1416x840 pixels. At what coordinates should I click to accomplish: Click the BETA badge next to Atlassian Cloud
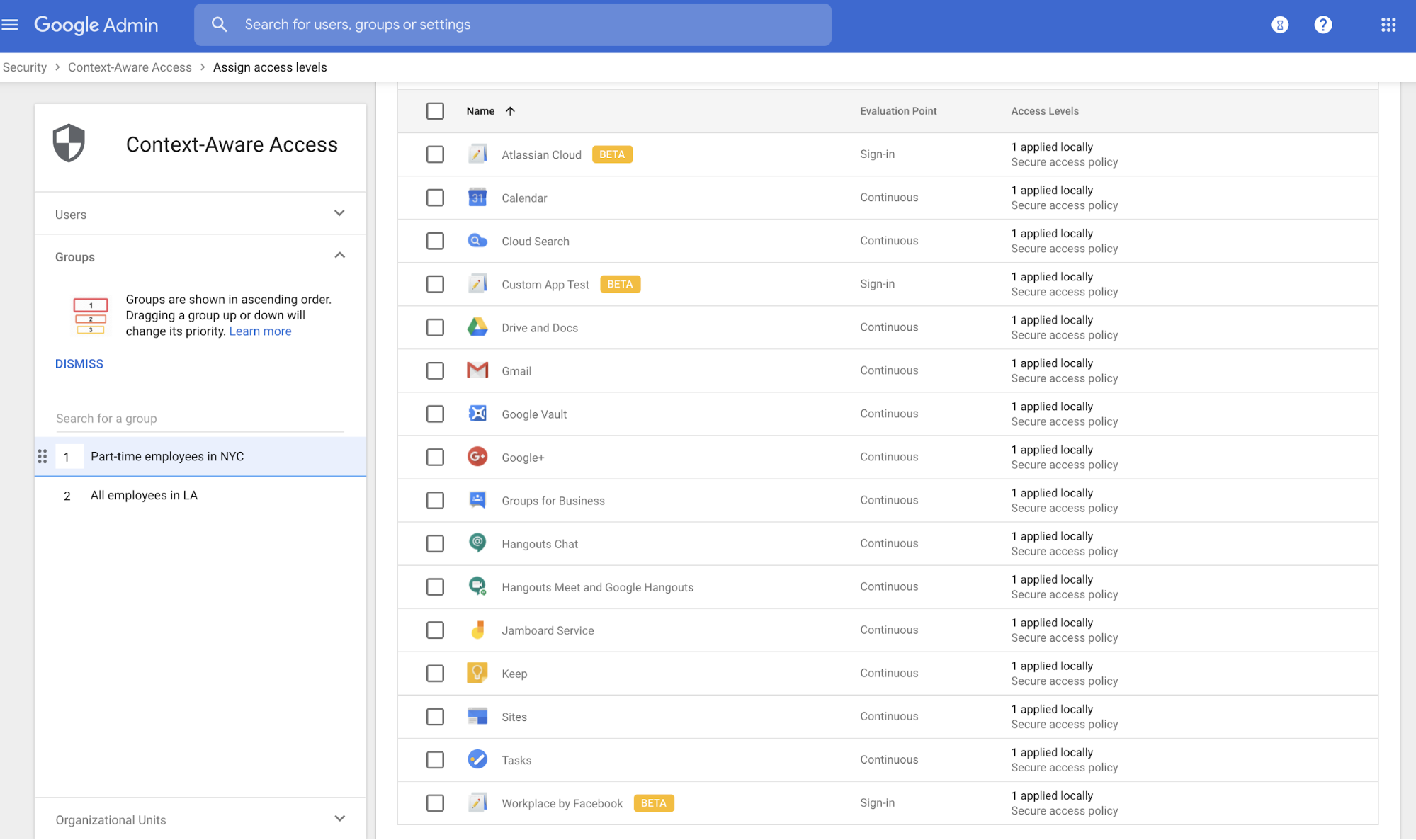coord(612,154)
